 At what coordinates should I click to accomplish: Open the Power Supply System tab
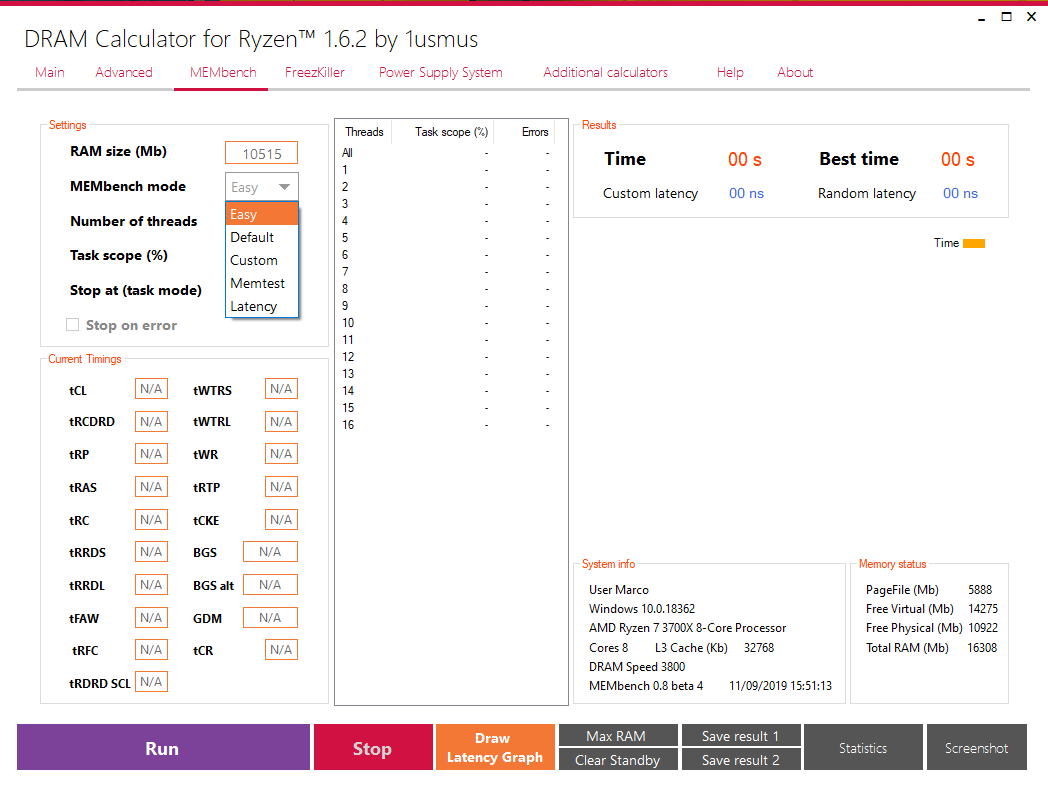[x=440, y=72]
